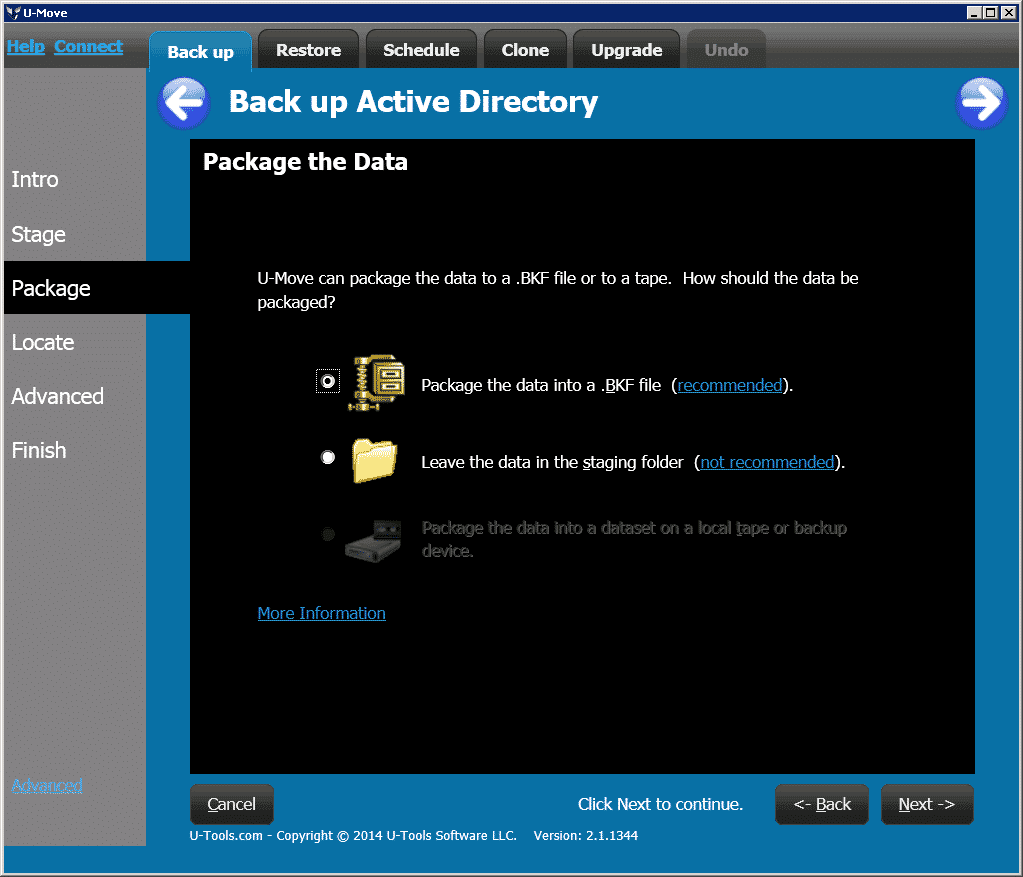Go to the Intro step in sidebar
The image size is (1023, 877).
[35, 179]
